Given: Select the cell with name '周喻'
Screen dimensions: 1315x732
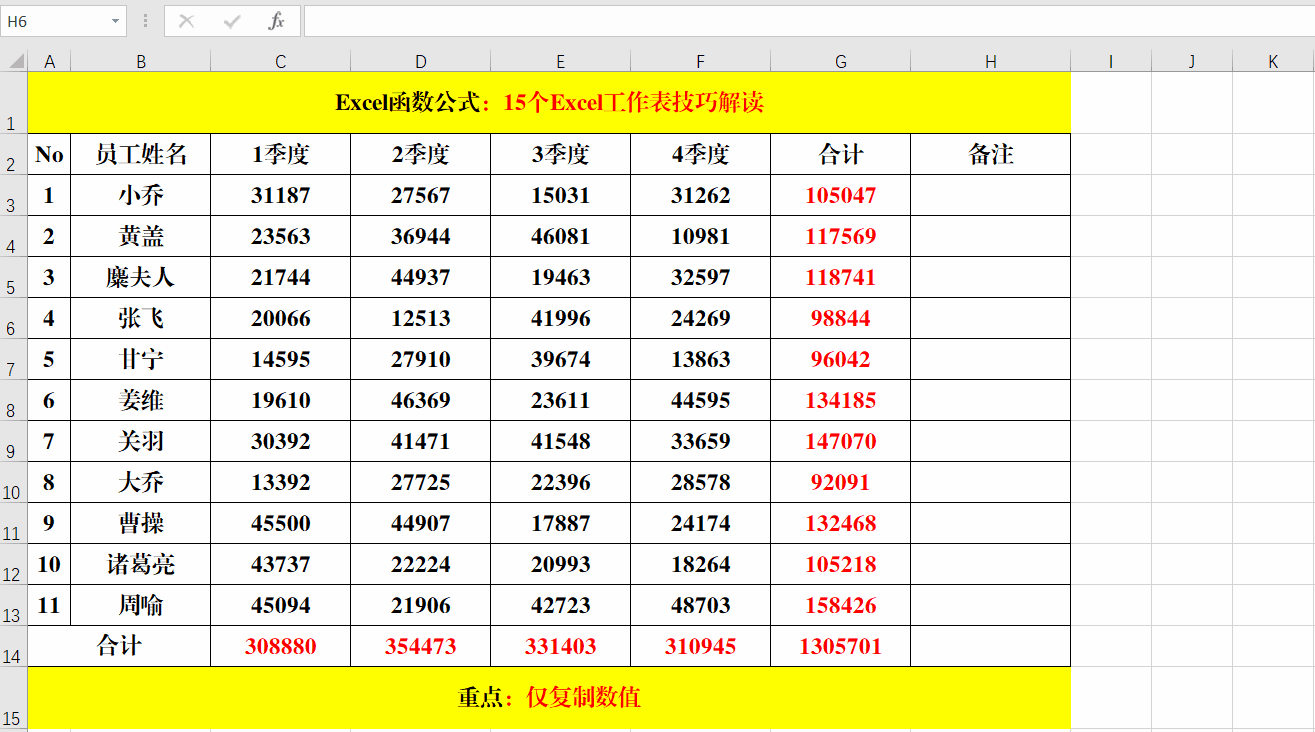Looking at the screenshot, I should [141, 606].
